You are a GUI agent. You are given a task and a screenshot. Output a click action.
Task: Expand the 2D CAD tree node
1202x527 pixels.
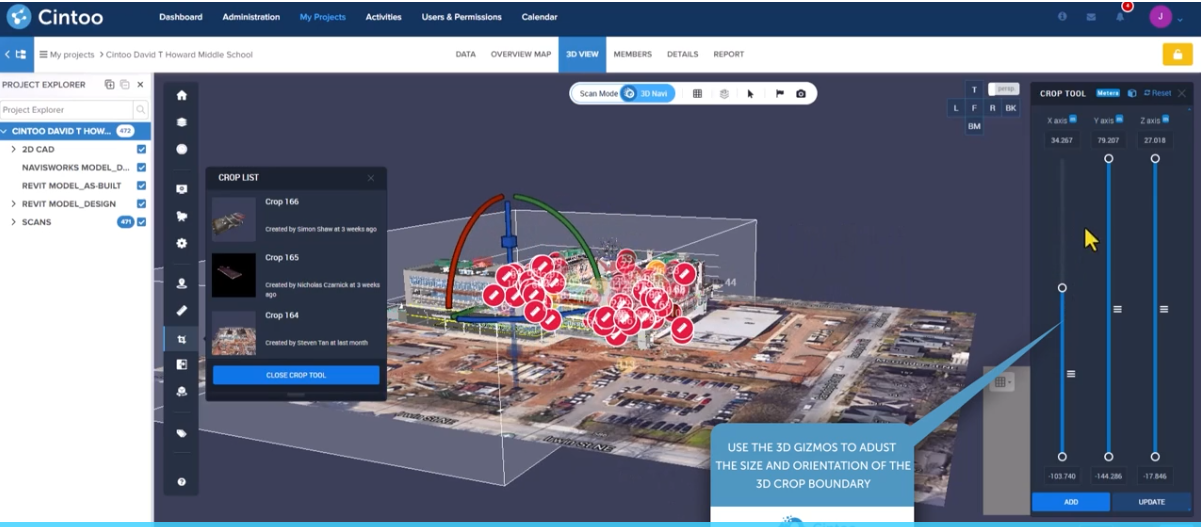[13, 150]
